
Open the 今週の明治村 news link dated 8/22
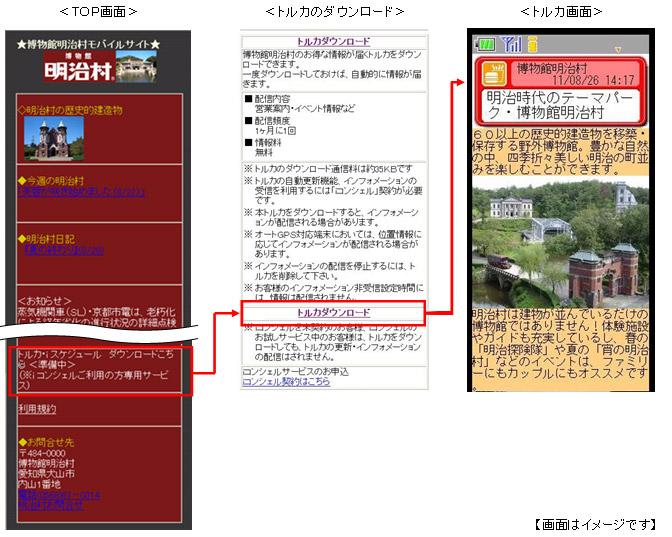tap(81, 192)
